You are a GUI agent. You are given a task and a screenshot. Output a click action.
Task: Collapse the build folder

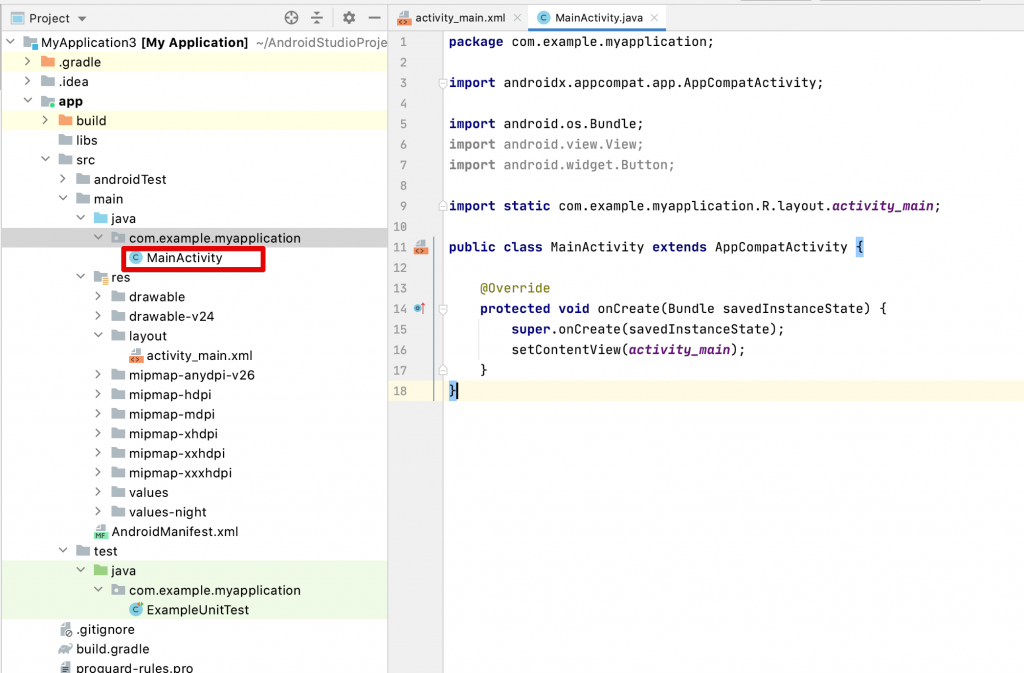pos(46,120)
